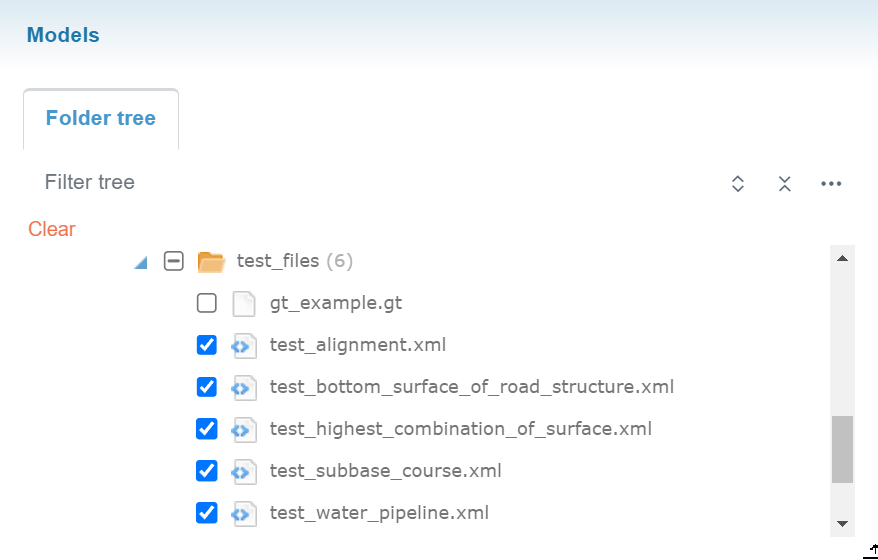Click the gt_example.gt file icon
Image resolution: width=878 pixels, height=560 pixels.
tap(243, 303)
